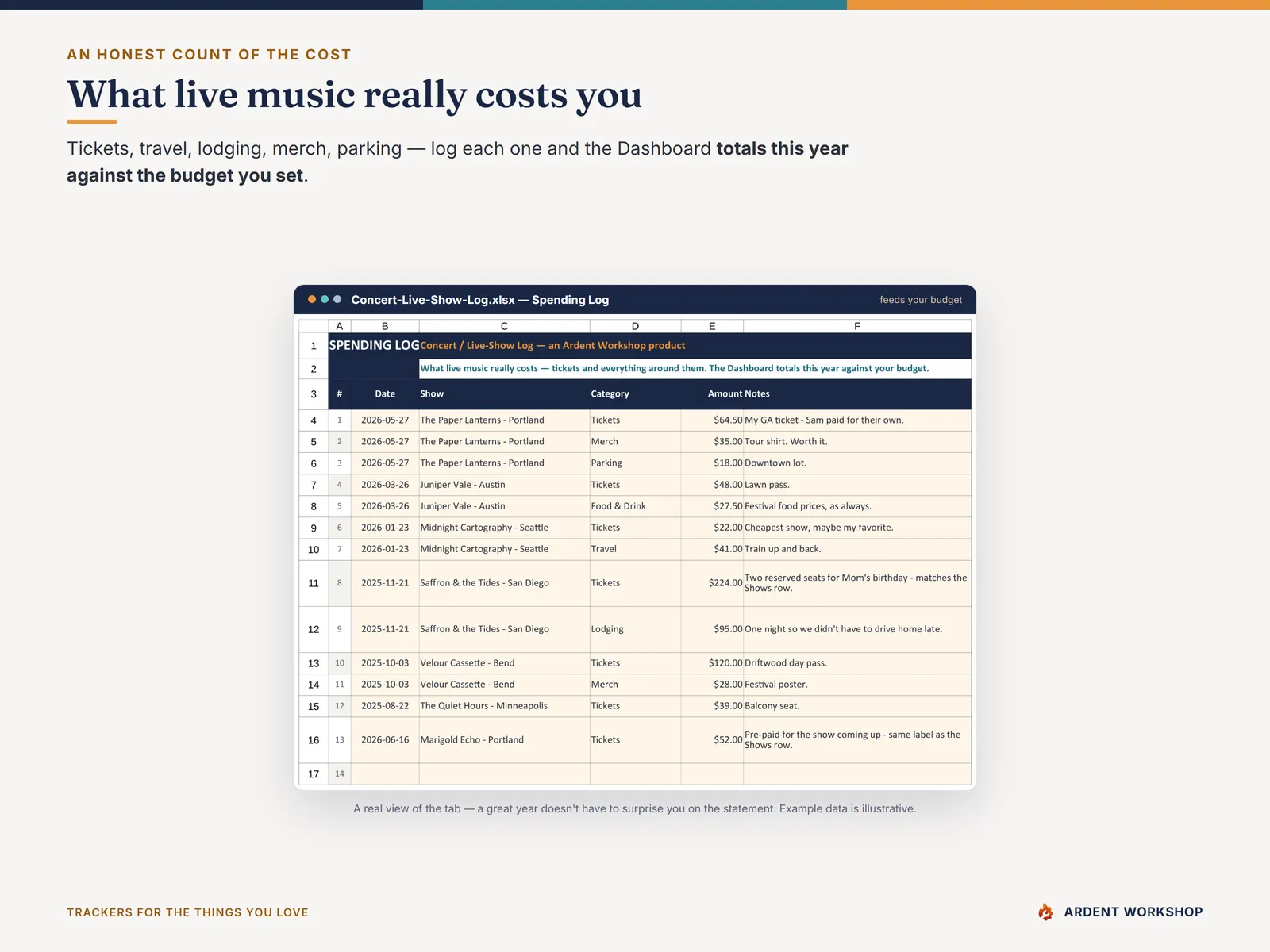The image size is (1270, 952).
Task: Click the 'What live music really costs you' headline
Action: [x=355, y=95]
